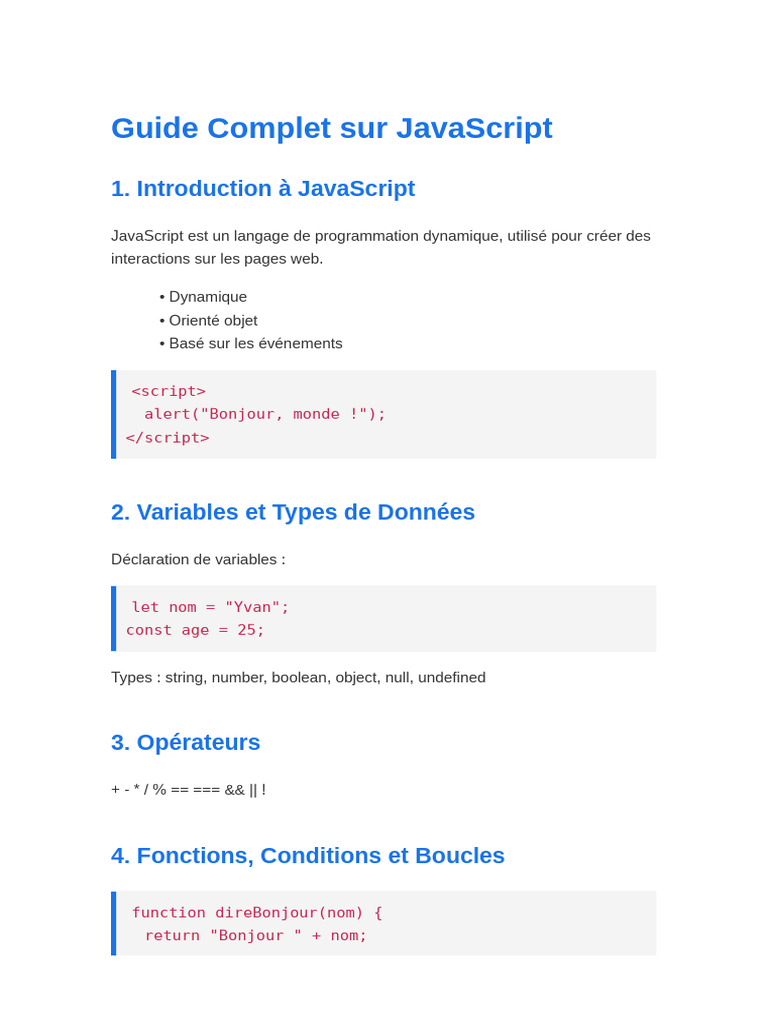Click the "4. Fonctions, Conditions et Boucles" heading
Image resolution: width=768 pixels, height=1024 pixels.
click(307, 856)
